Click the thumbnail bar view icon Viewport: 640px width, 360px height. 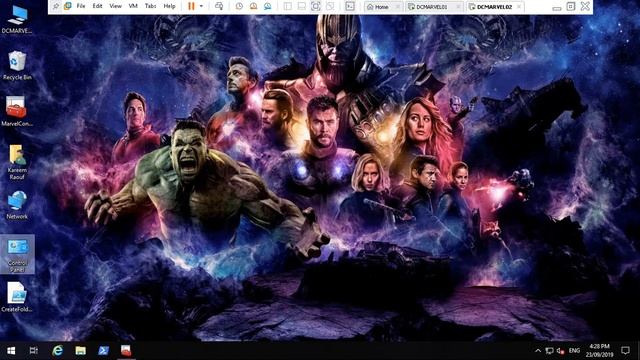(x=302, y=7)
